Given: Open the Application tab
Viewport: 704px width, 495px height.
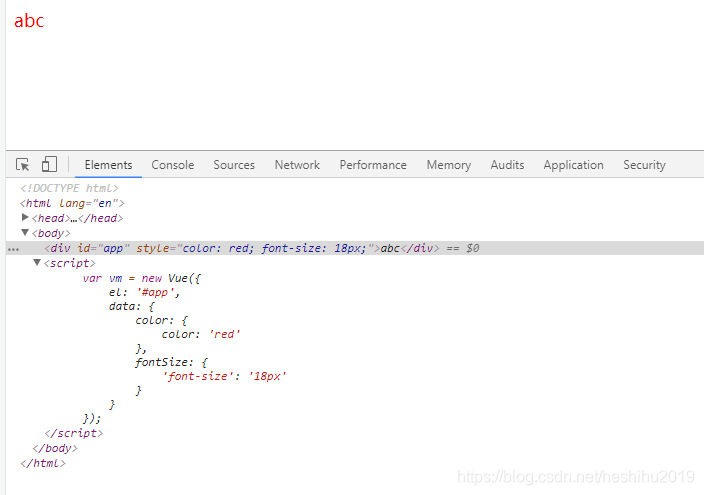Looking at the screenshot, I should point(573,165).
